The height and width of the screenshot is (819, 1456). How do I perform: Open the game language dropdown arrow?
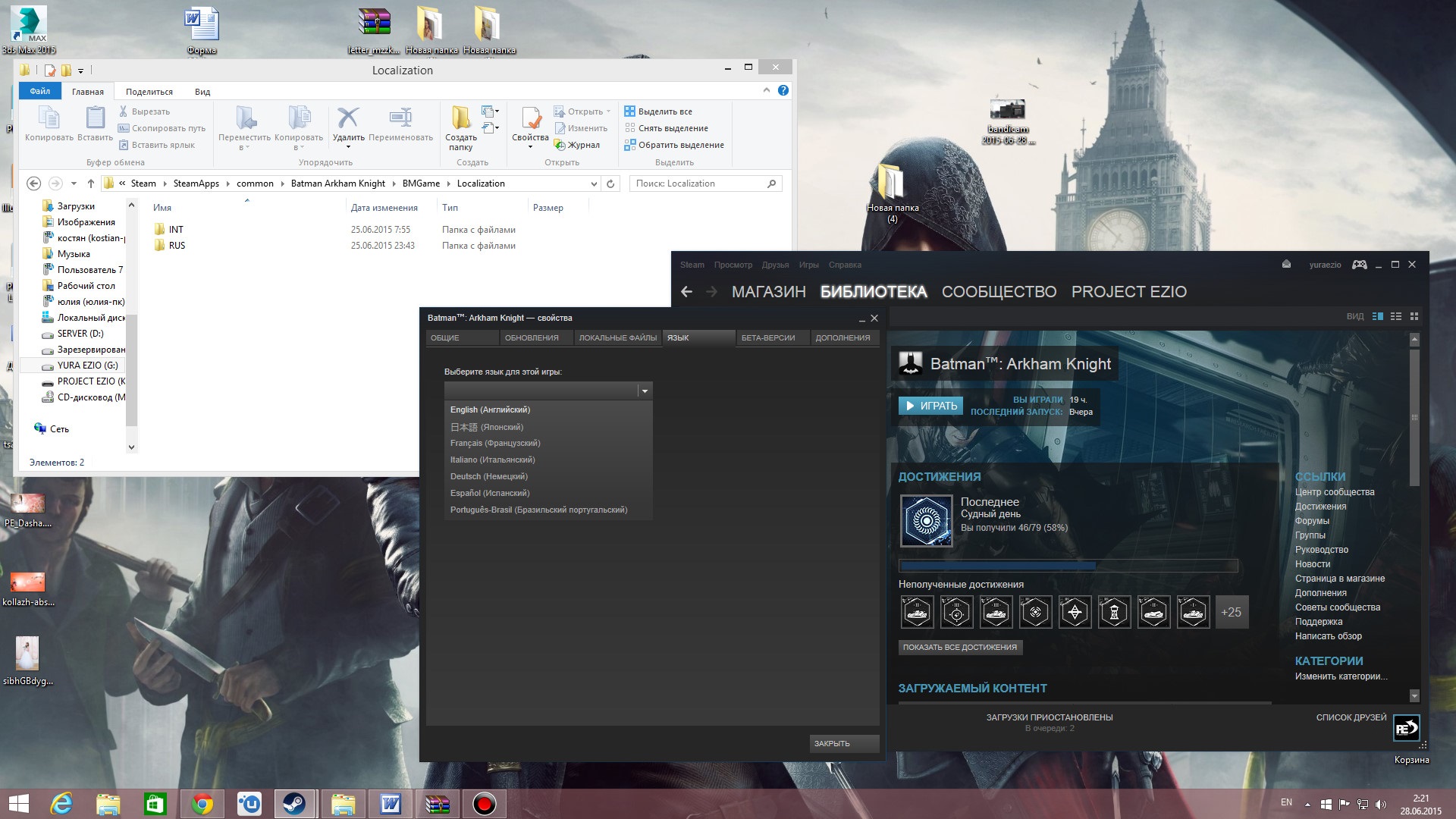pyautogui.click(x=645, y=391)
